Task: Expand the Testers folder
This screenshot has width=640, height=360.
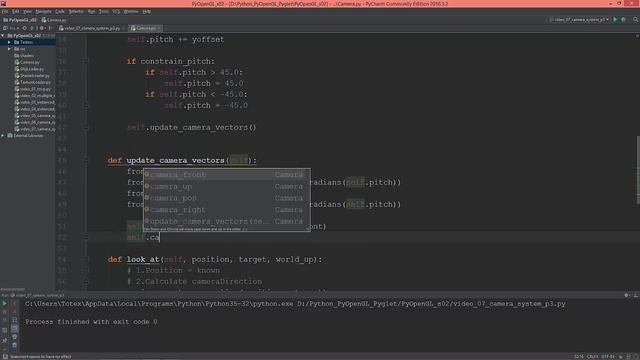Action: pyautogui.click(x=9, y=42)
